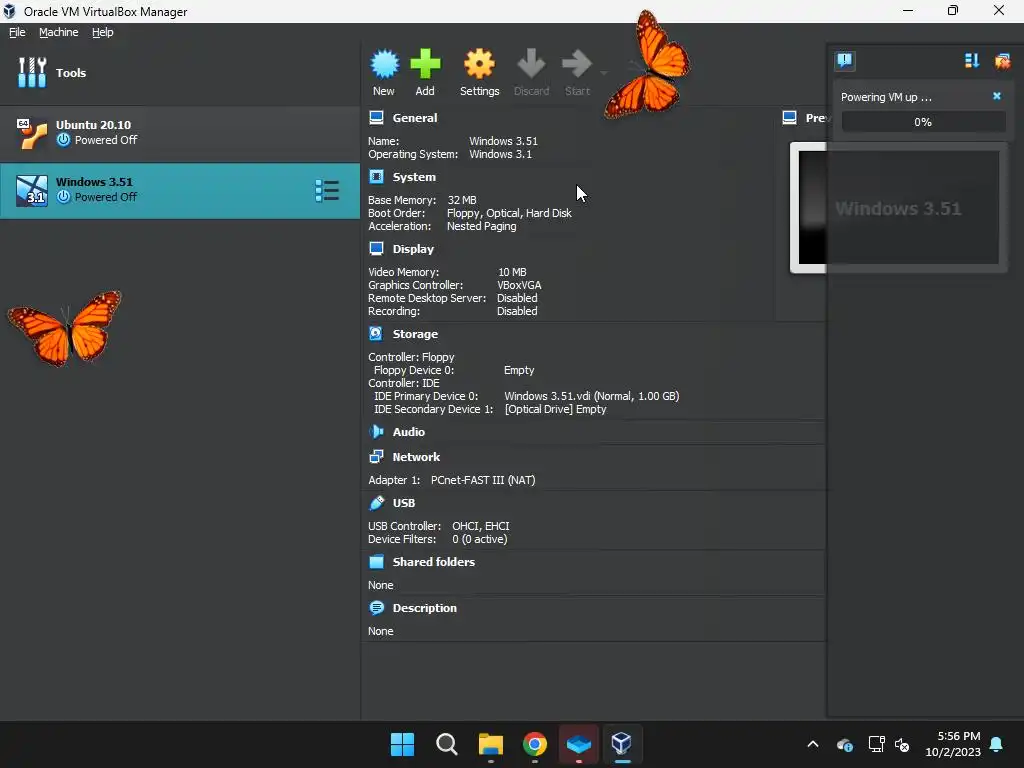This screenshot has height=768, width=1024.
Task: Click the clear notifications icon
Action: pos(1002,61)
